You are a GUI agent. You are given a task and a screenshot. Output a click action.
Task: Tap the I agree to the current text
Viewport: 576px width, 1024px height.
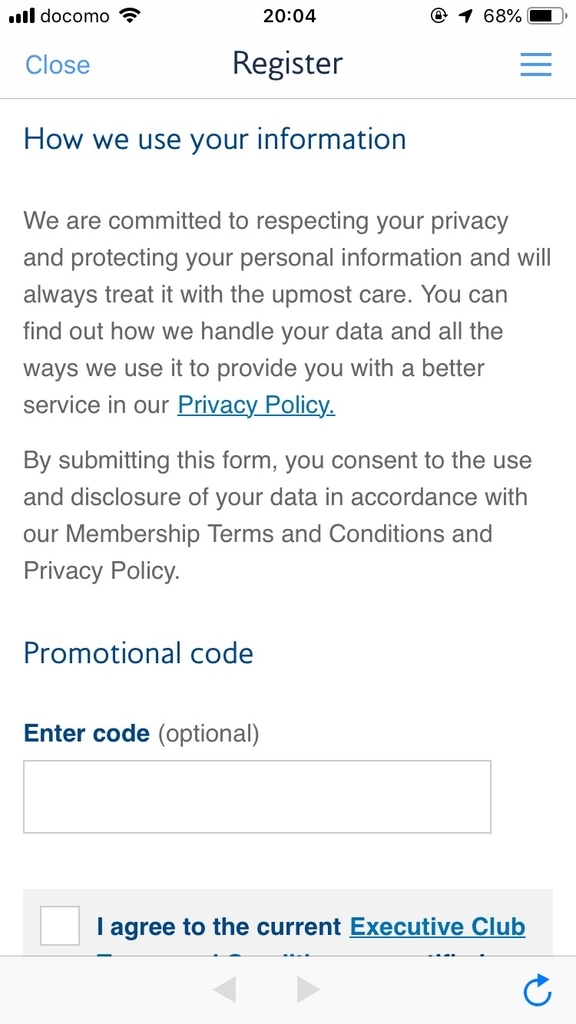[219, 927]
